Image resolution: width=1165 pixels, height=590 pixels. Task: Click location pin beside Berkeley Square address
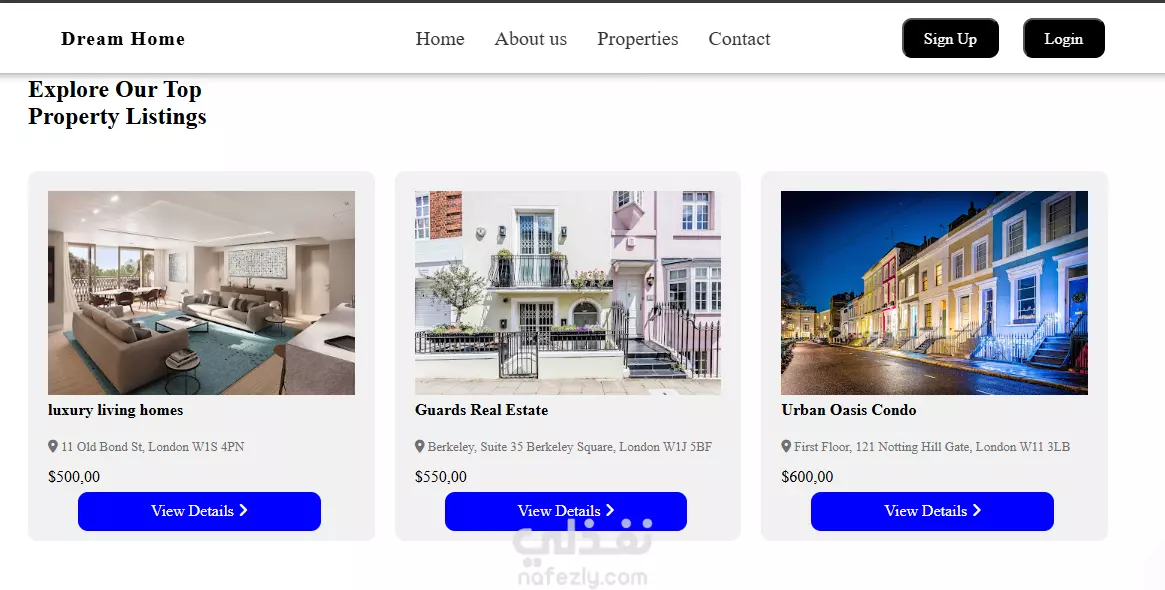coord(419,447)
